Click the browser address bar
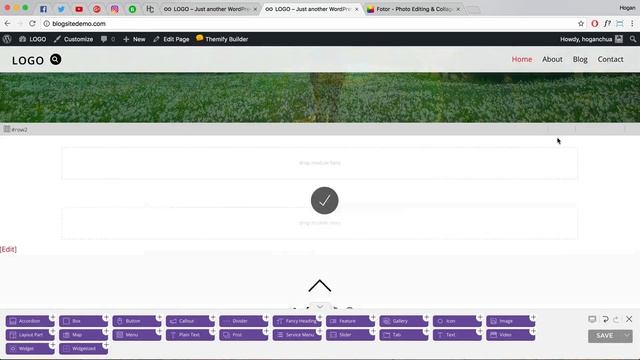Viewport: 640px width, 360px height. point(310,24)
